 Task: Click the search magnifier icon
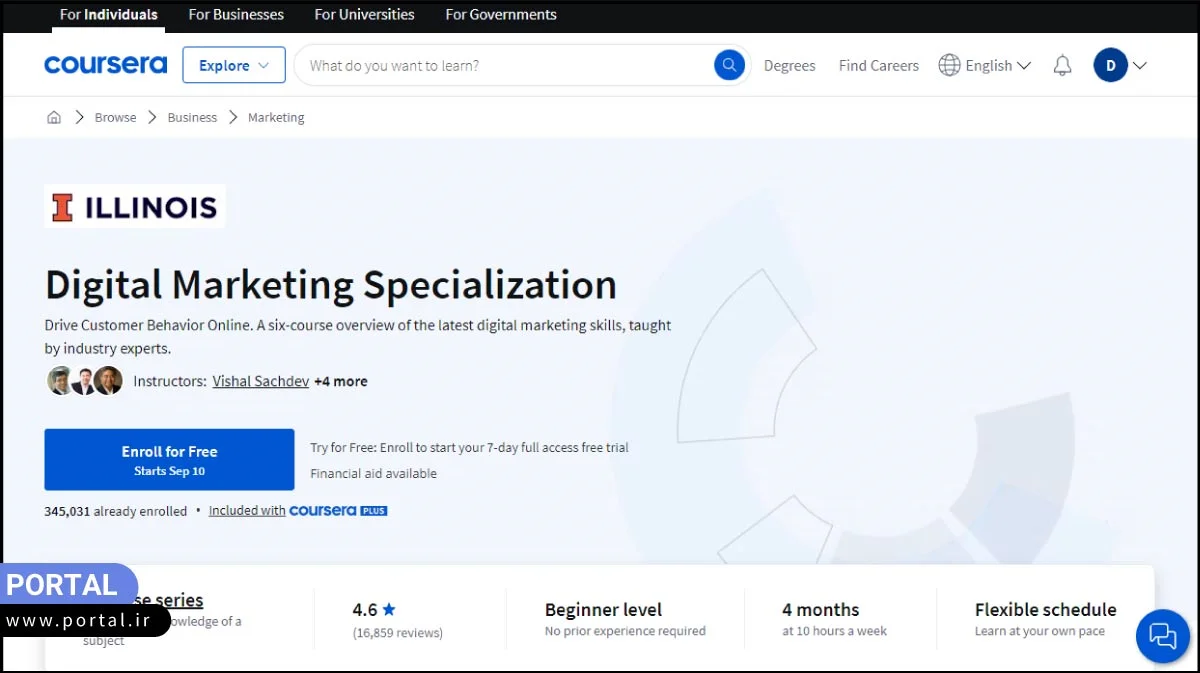coord(729,64)
